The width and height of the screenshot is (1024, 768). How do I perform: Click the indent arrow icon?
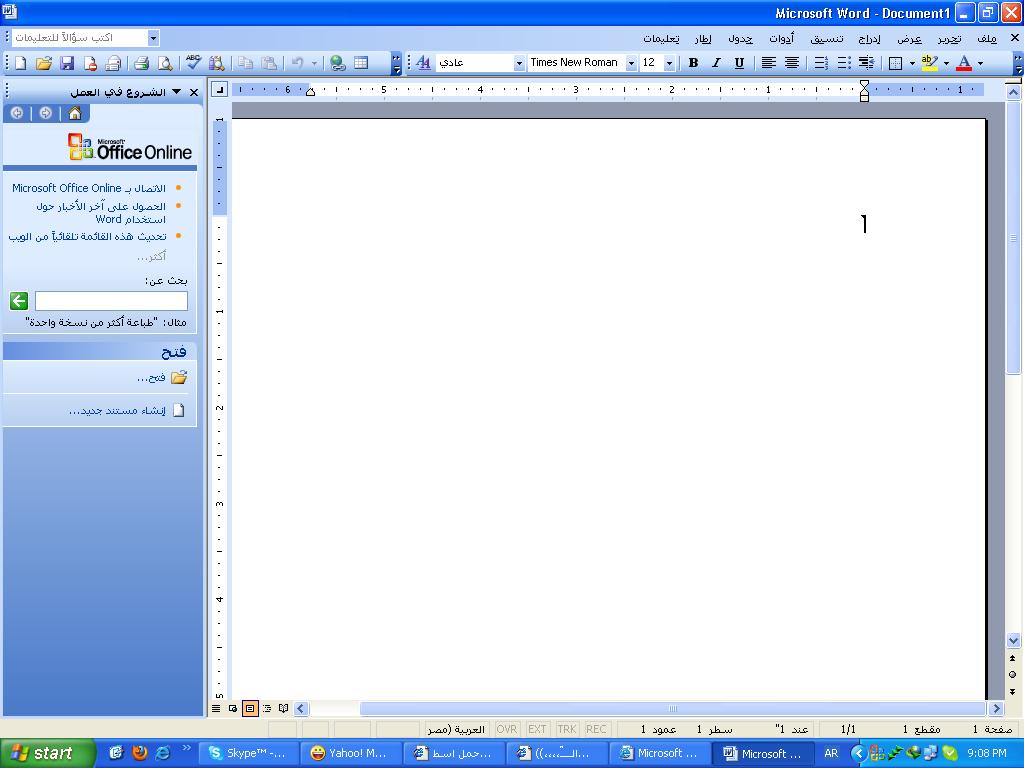pyautogui.click(x=867, y=63)
